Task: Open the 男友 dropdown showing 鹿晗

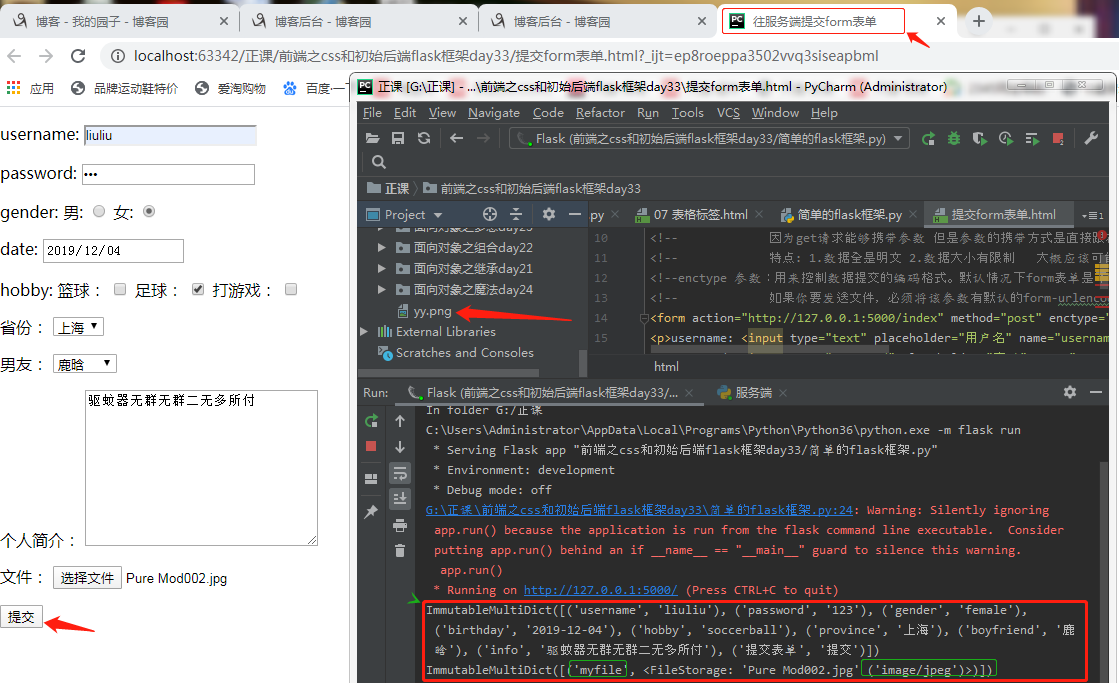Action: coord(85,364)
